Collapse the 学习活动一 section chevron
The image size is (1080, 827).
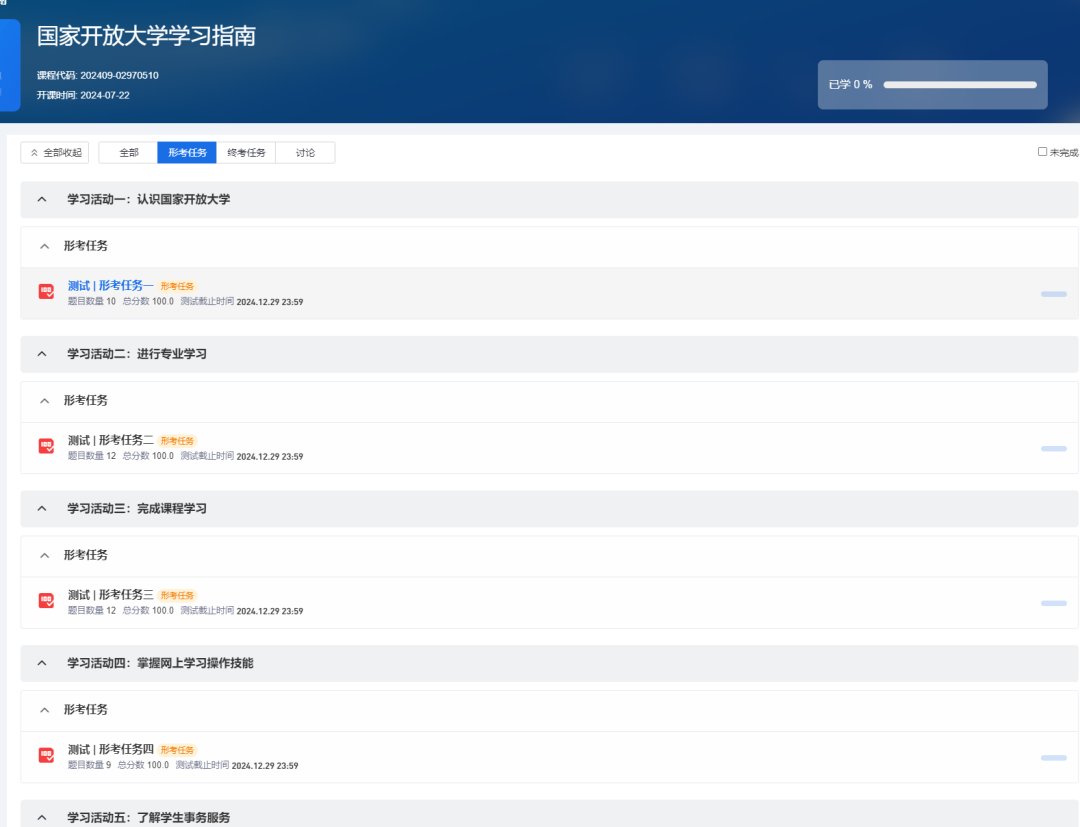pos(41,199)
